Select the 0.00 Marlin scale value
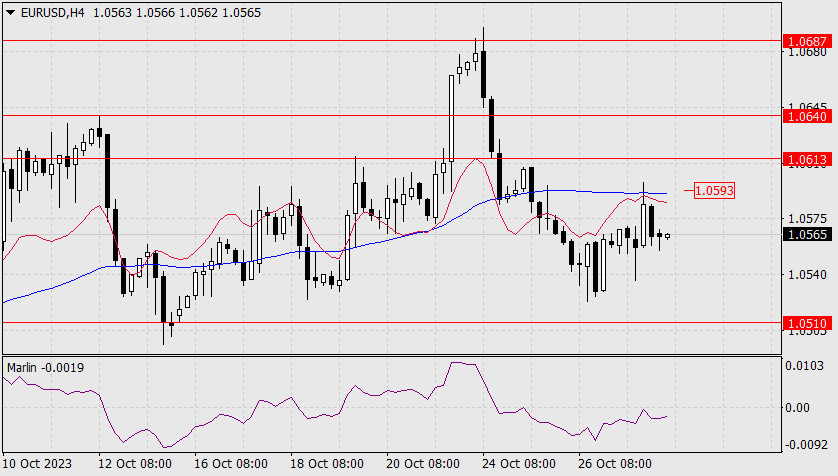This screenshot has height=476, width=838. 797,408
